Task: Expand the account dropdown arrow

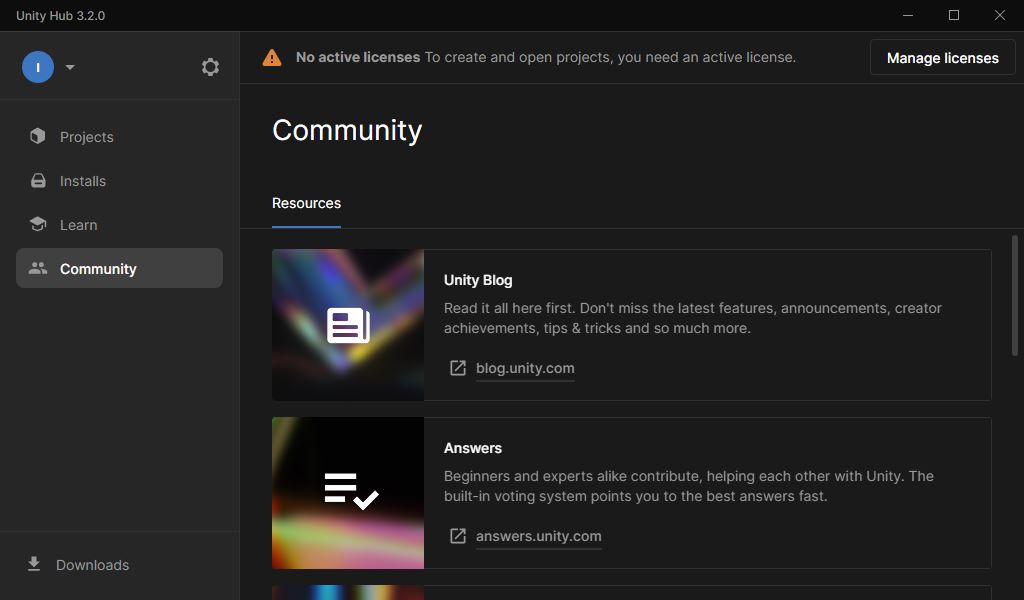Action: (x=70, y=67)
